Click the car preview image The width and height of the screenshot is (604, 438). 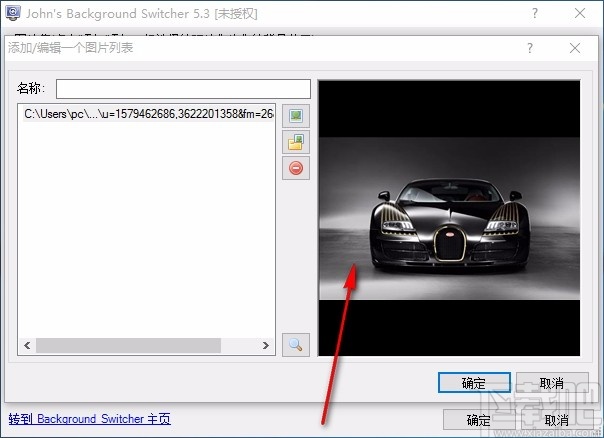[x=449, y=218]
